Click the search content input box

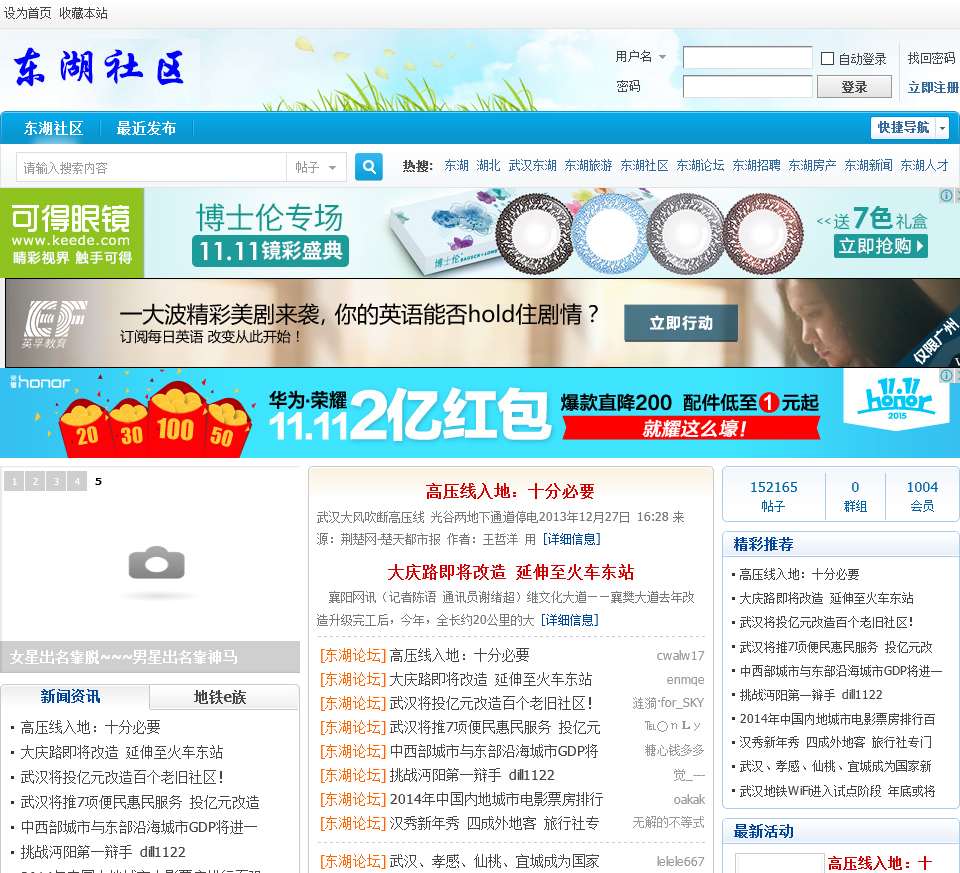pos(151,167)
